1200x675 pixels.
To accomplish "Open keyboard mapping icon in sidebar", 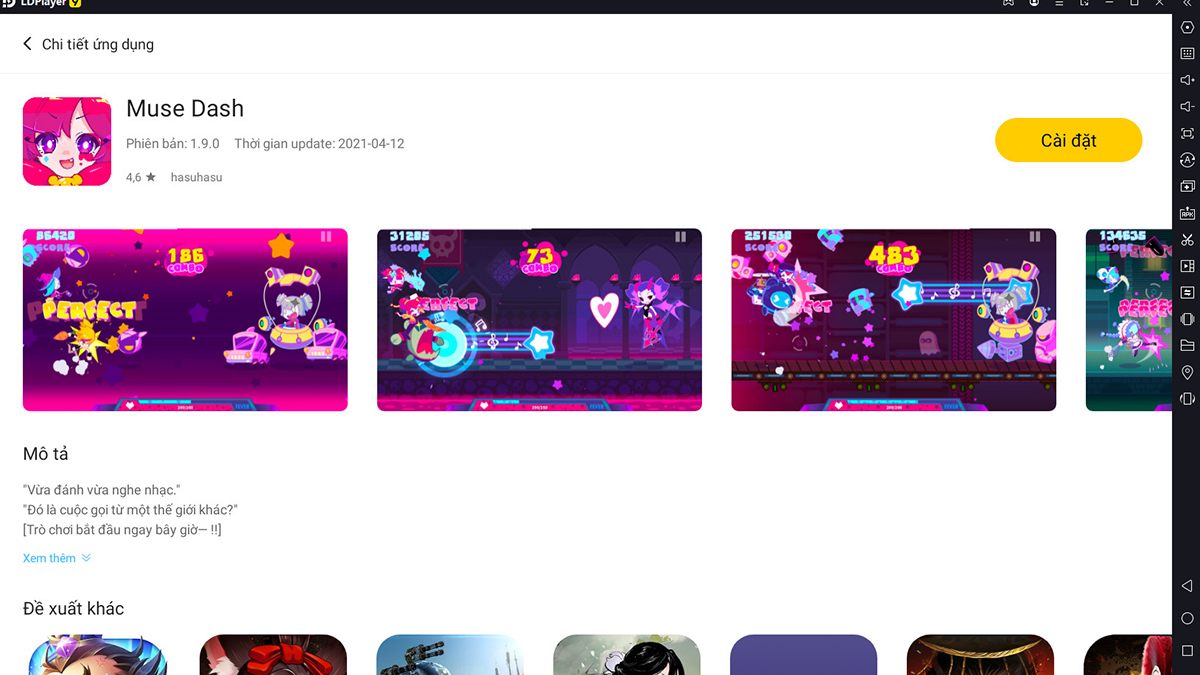I will click(x=1187, y=53).
